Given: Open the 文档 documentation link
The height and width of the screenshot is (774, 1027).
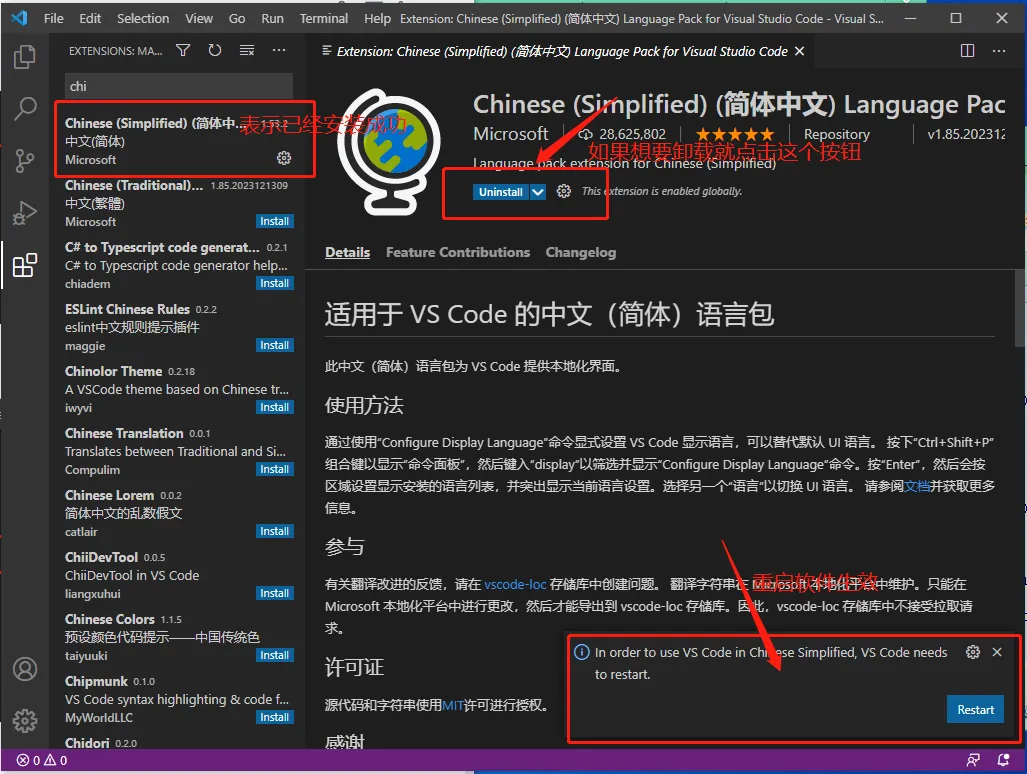Looking at the screenshot, I should [916, 486].
